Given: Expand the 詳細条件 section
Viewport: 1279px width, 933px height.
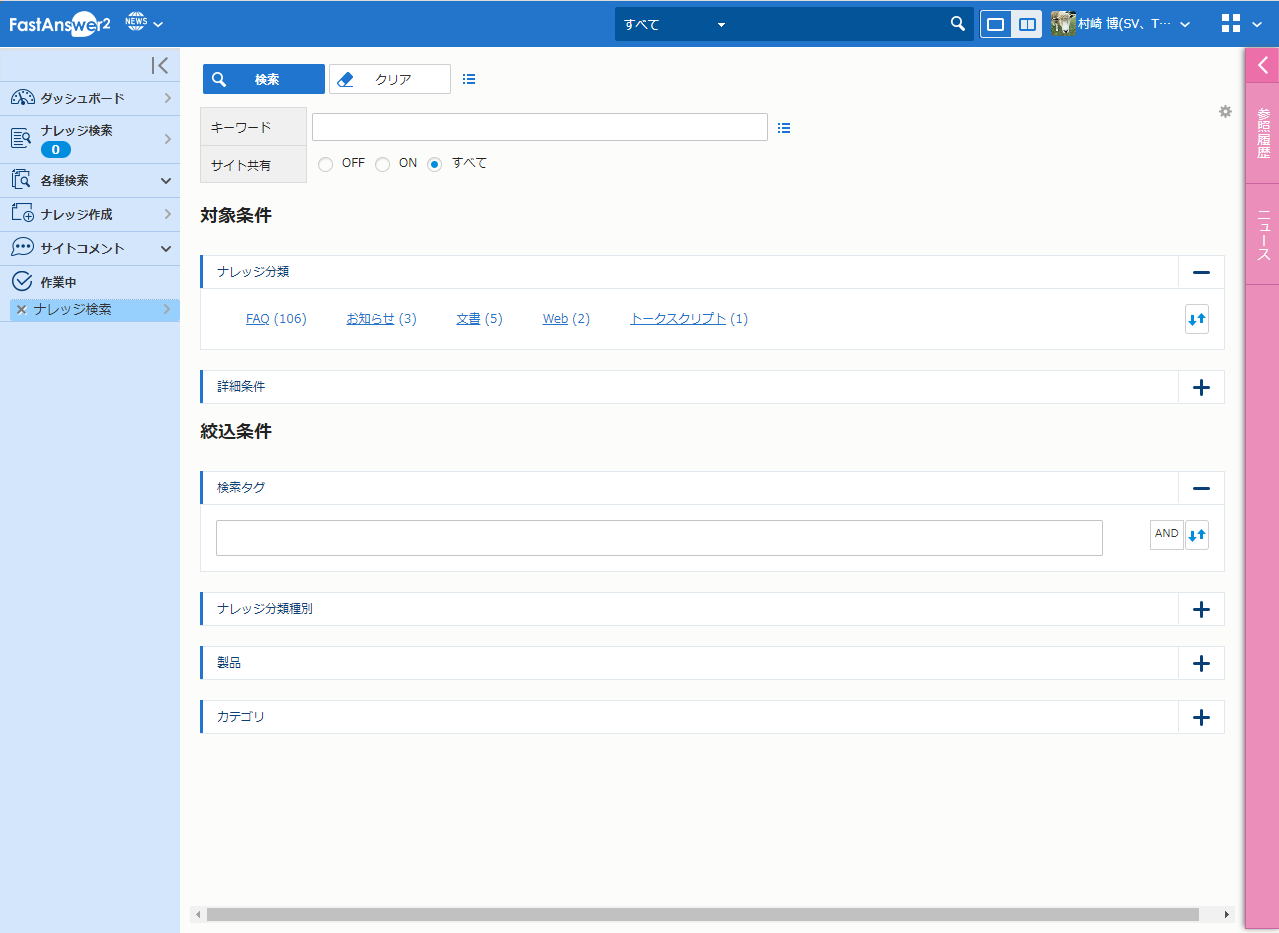Looking at the screenshot, I should click(1201, 388).
